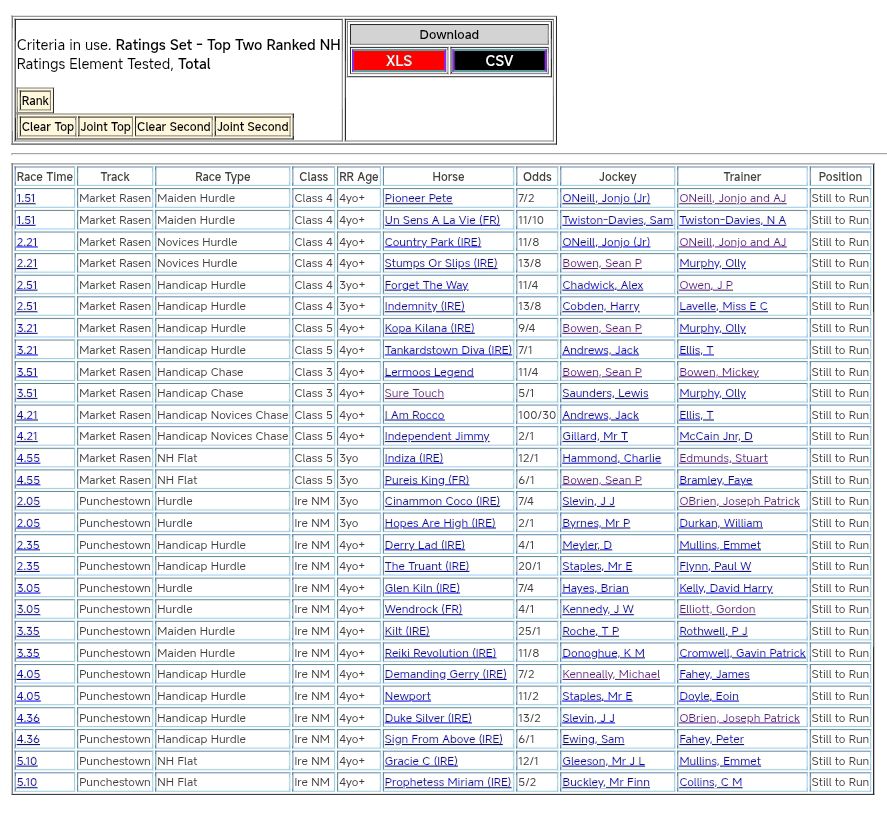Screen dimensions: 887x813
Task: Open trainer link Elliott, Gordon
Action: coord(717,610)
